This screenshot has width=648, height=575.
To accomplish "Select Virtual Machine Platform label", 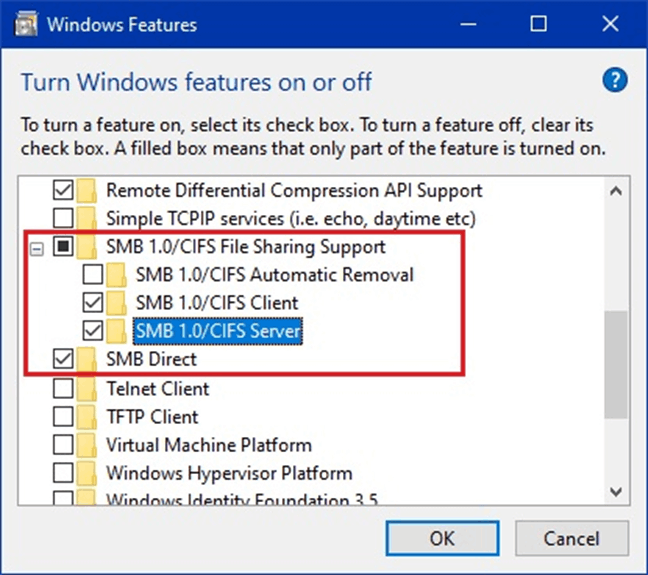I will pos(209,445).
